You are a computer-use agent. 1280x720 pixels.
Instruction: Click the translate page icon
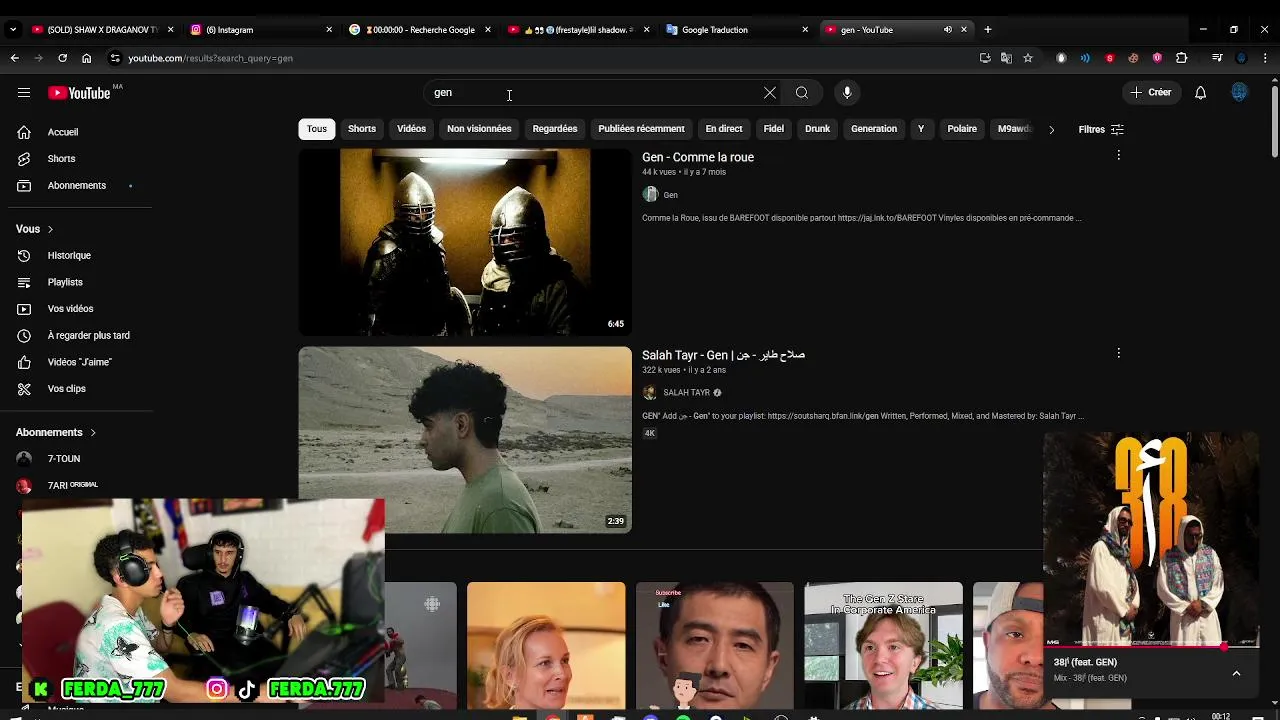tap(1006, 58)
